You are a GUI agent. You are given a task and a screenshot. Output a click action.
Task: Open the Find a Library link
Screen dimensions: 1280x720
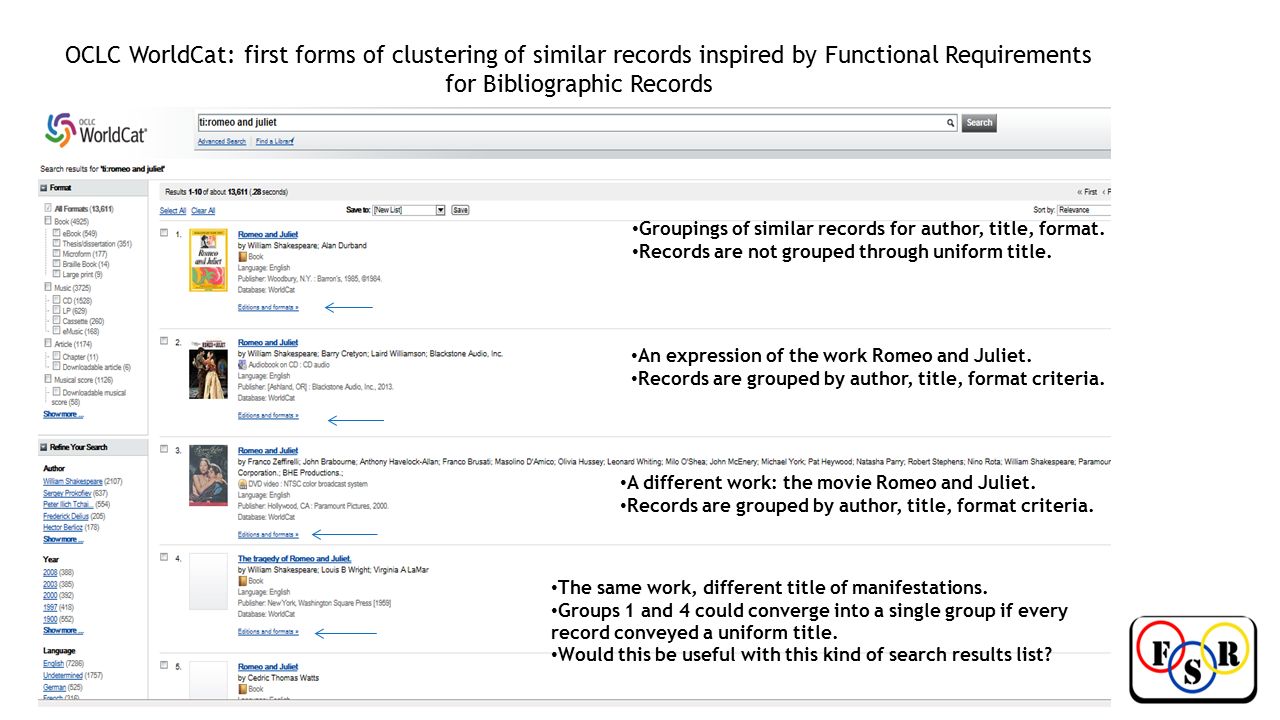[275, 142]
